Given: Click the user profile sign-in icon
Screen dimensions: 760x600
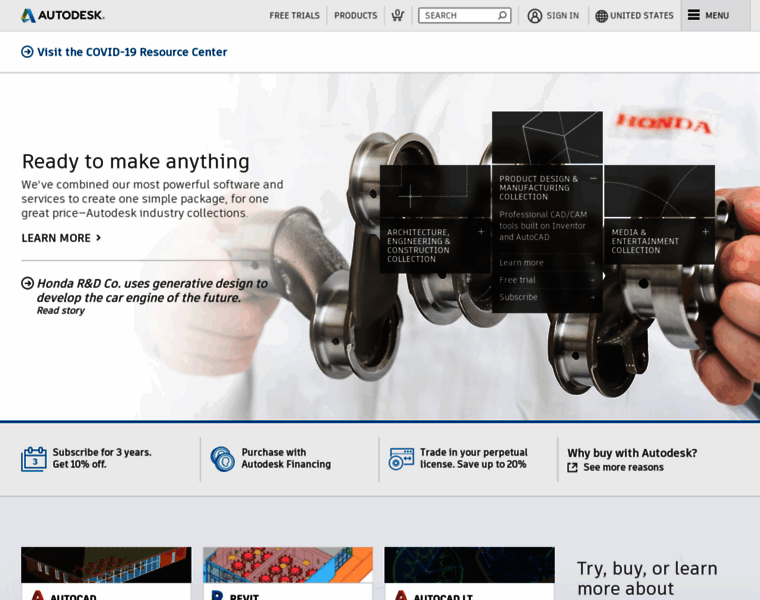Looking at the screenshot, I should click(535, 16).
